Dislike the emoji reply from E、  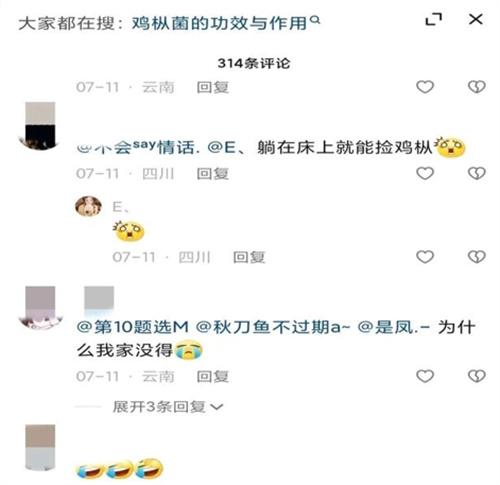(x=477, y=257)
